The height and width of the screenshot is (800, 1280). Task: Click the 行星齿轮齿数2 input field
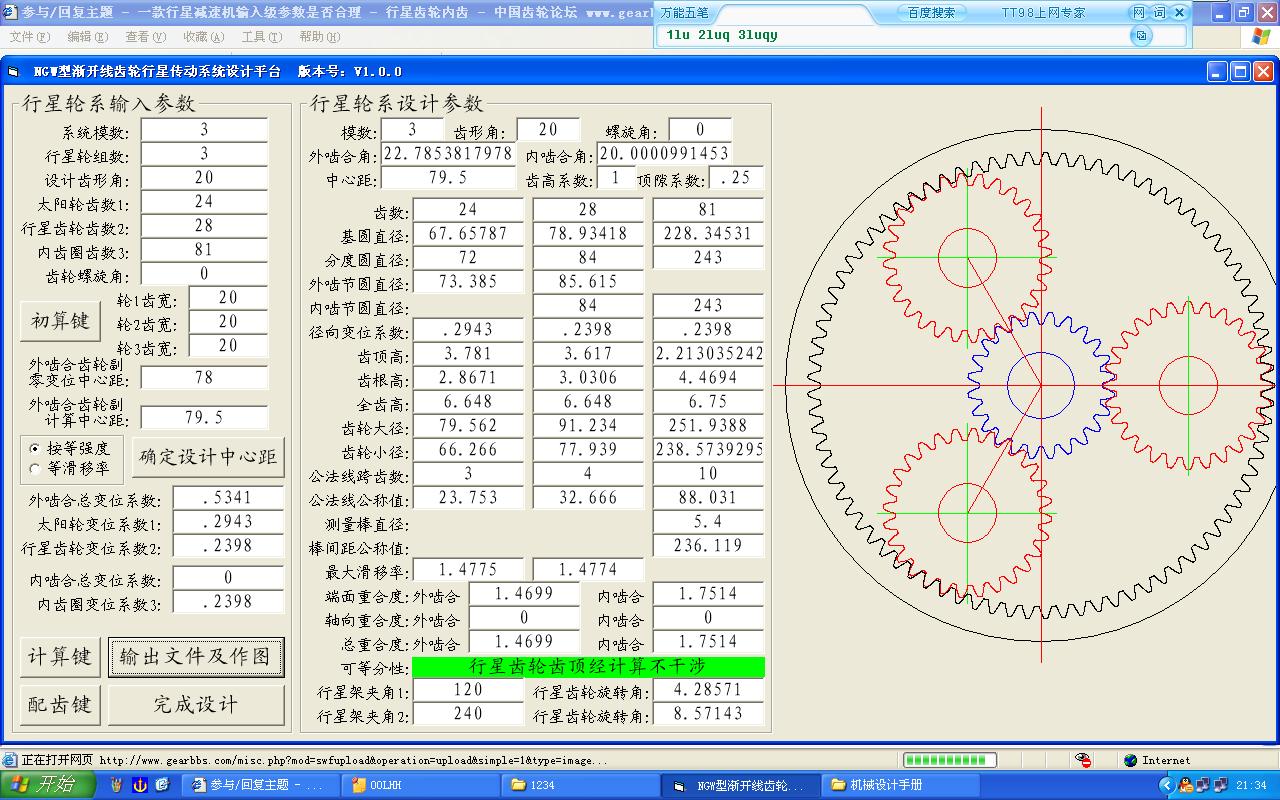pyautogui.click(x=204, y=226)
